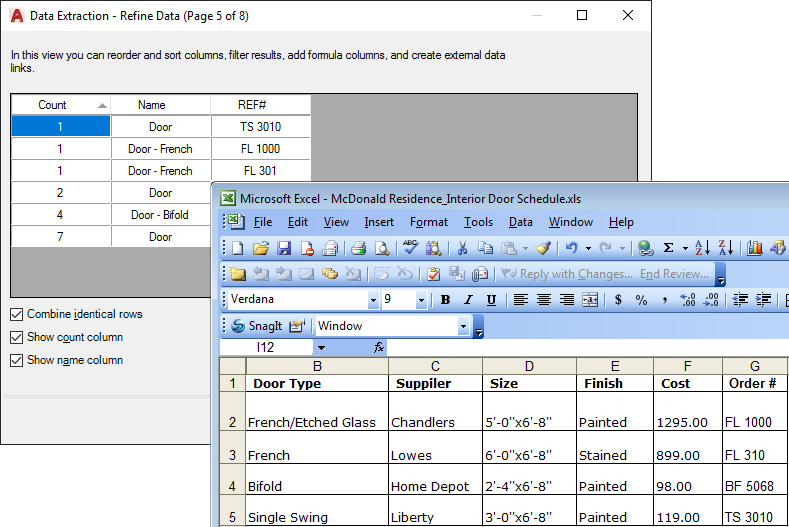Align cell text to the right
This screenshot has height=527, width=789.
click(567, 300)
